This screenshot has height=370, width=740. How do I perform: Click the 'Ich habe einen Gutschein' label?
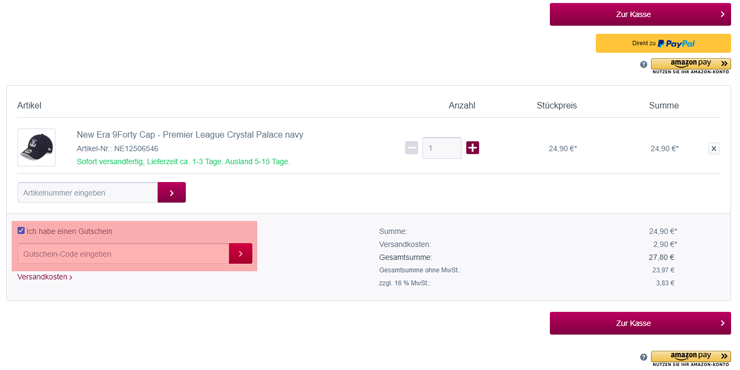tap(69, 231)
